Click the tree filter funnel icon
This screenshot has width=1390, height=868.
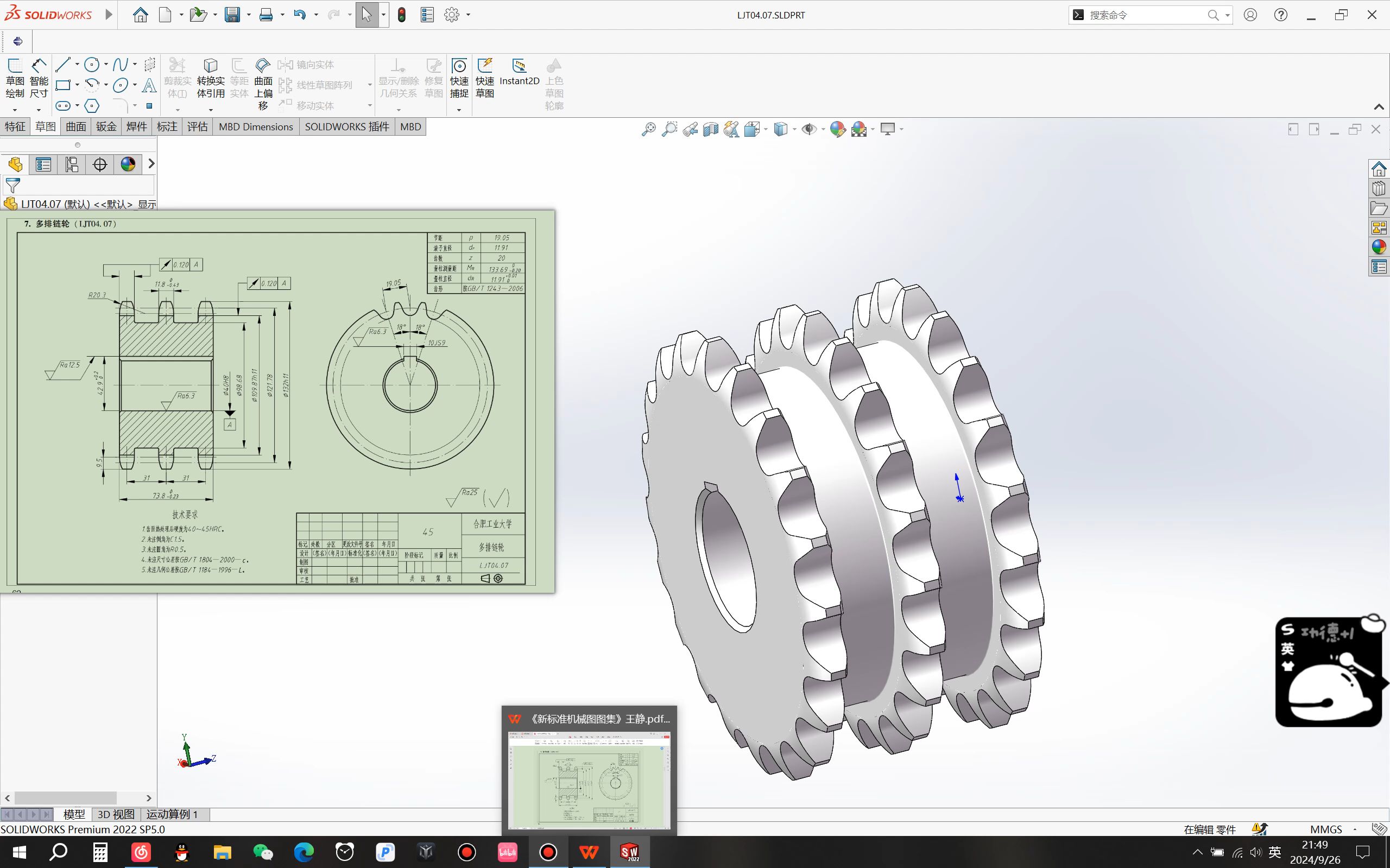pos(12,186)
